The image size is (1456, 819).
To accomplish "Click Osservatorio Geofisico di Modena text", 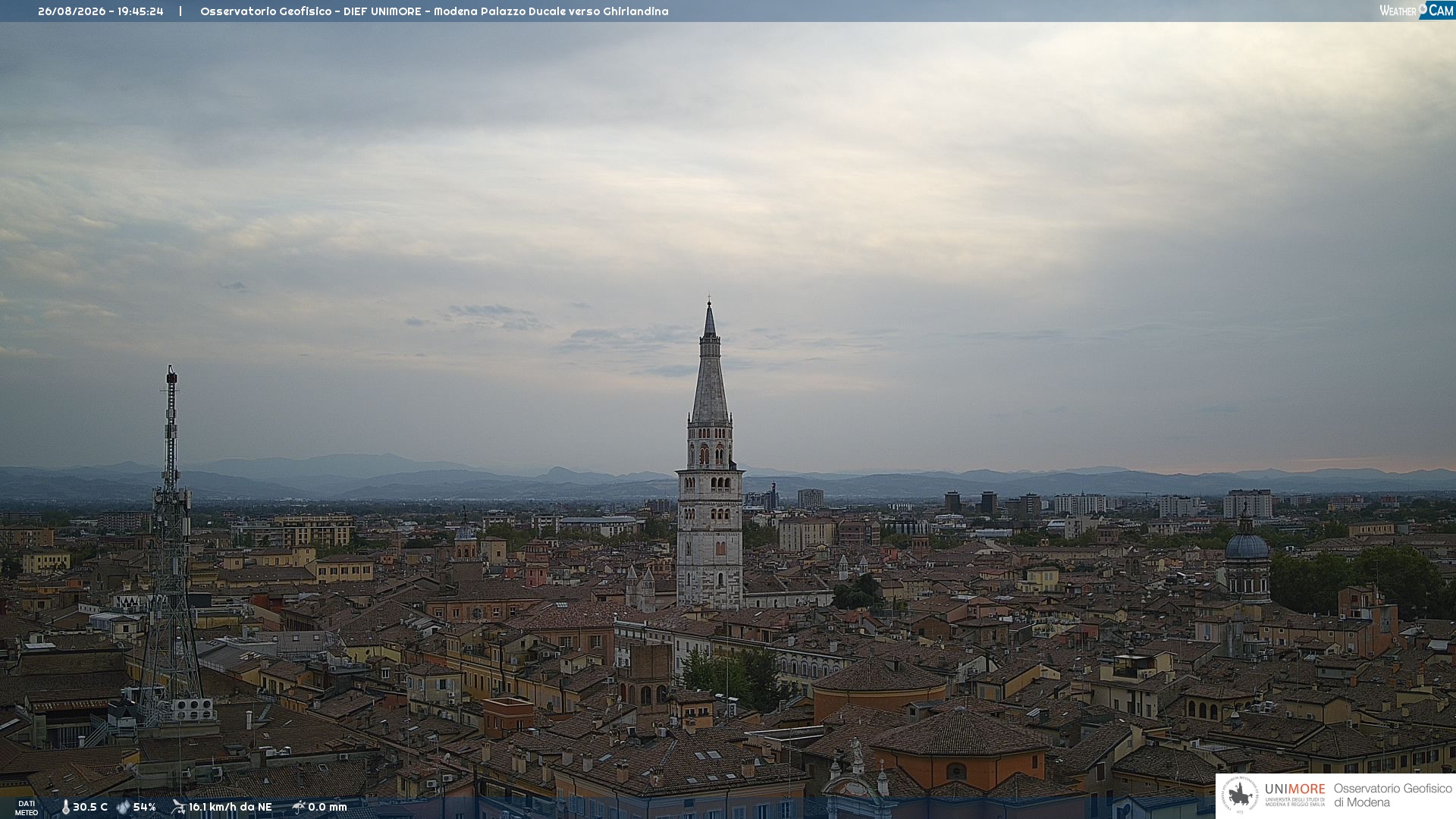I will tap(1392, 795).
